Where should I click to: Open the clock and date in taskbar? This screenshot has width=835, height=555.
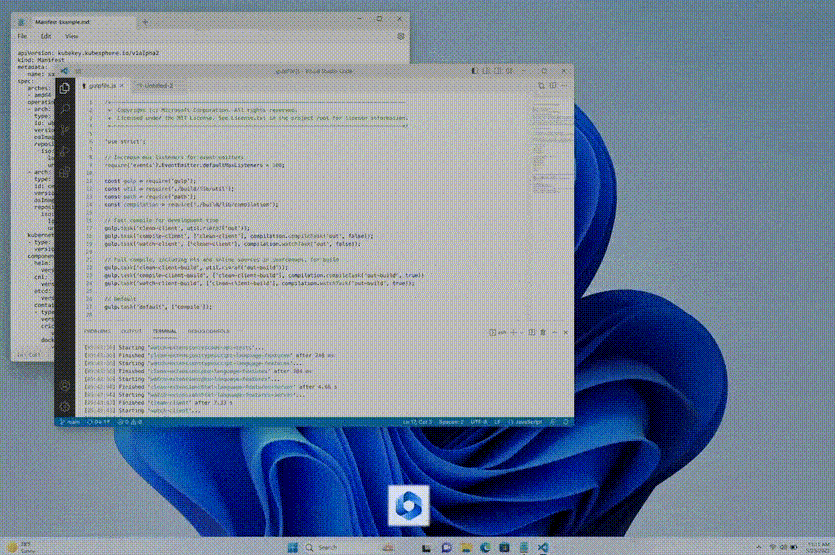[818, 547]
